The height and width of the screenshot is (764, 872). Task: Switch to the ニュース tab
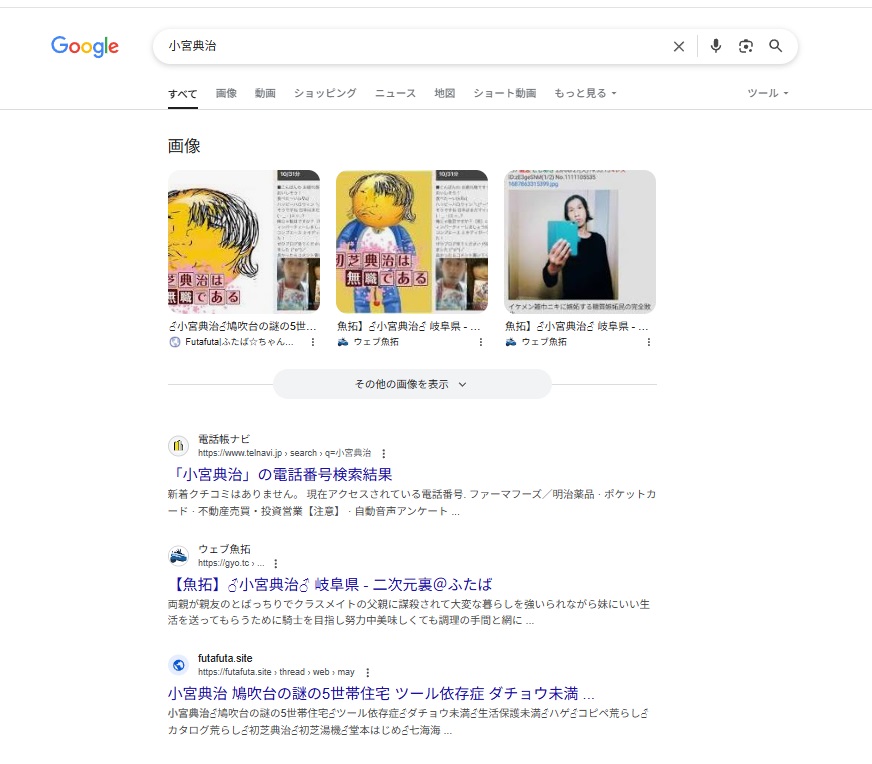pos(395,93)
